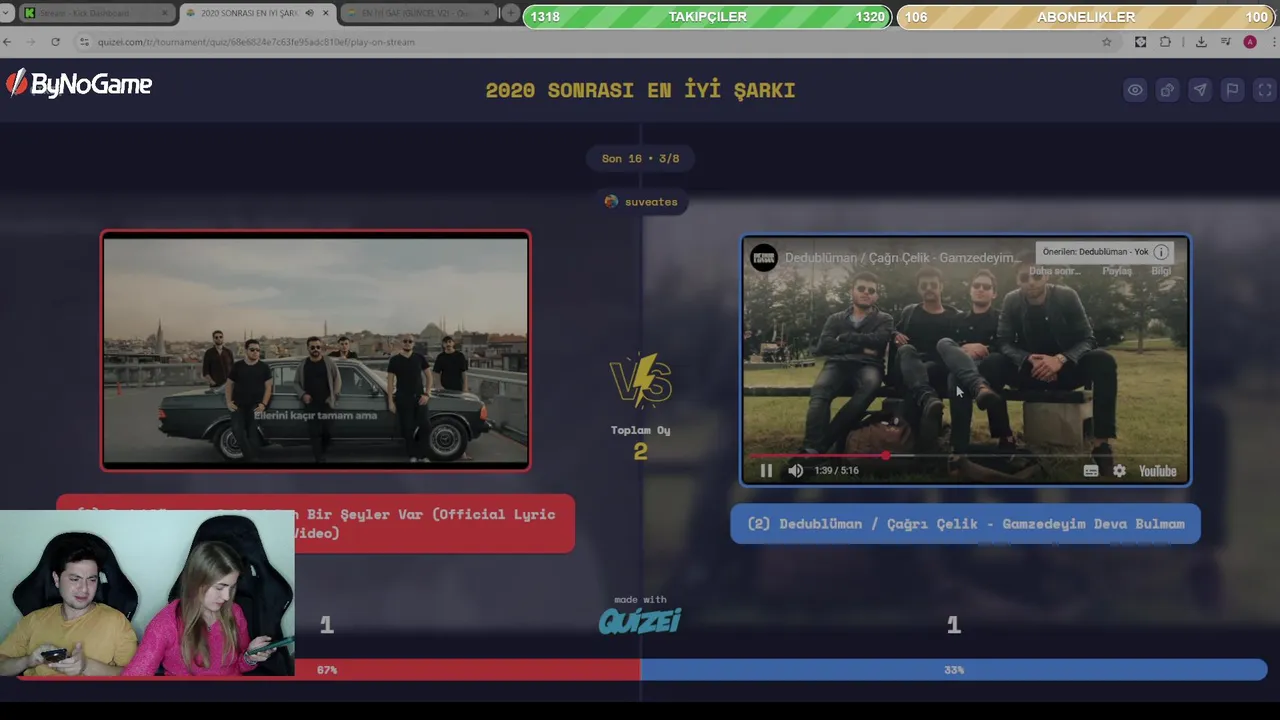Screen dimensions: 1280x720
Task: Close the Kick Dashboard tab
Action: [165, 13]
